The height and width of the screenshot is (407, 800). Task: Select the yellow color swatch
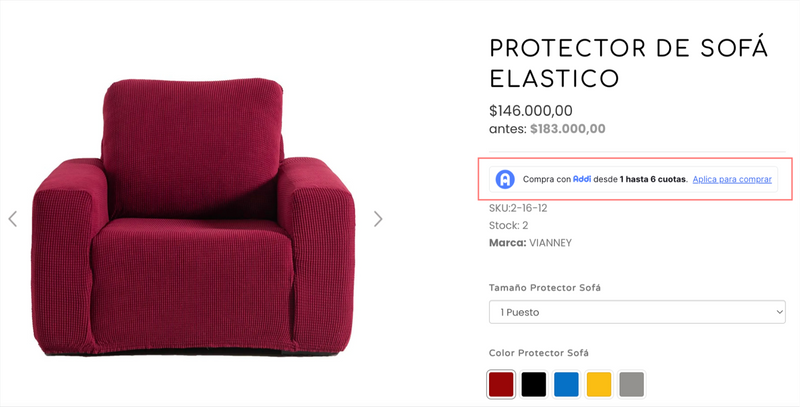point(598,384)
